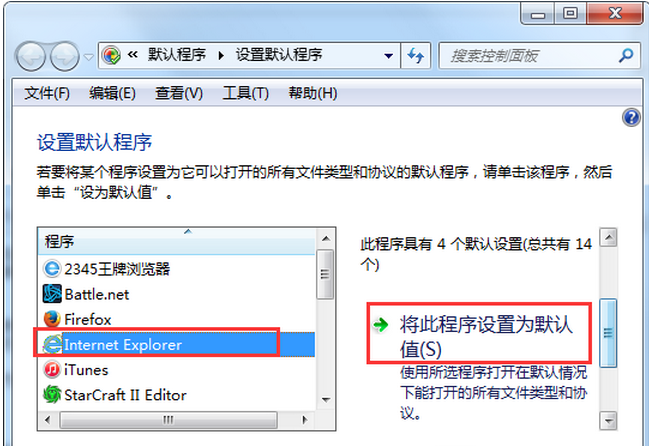Open help with blue question mark icon

click(631, 118)
